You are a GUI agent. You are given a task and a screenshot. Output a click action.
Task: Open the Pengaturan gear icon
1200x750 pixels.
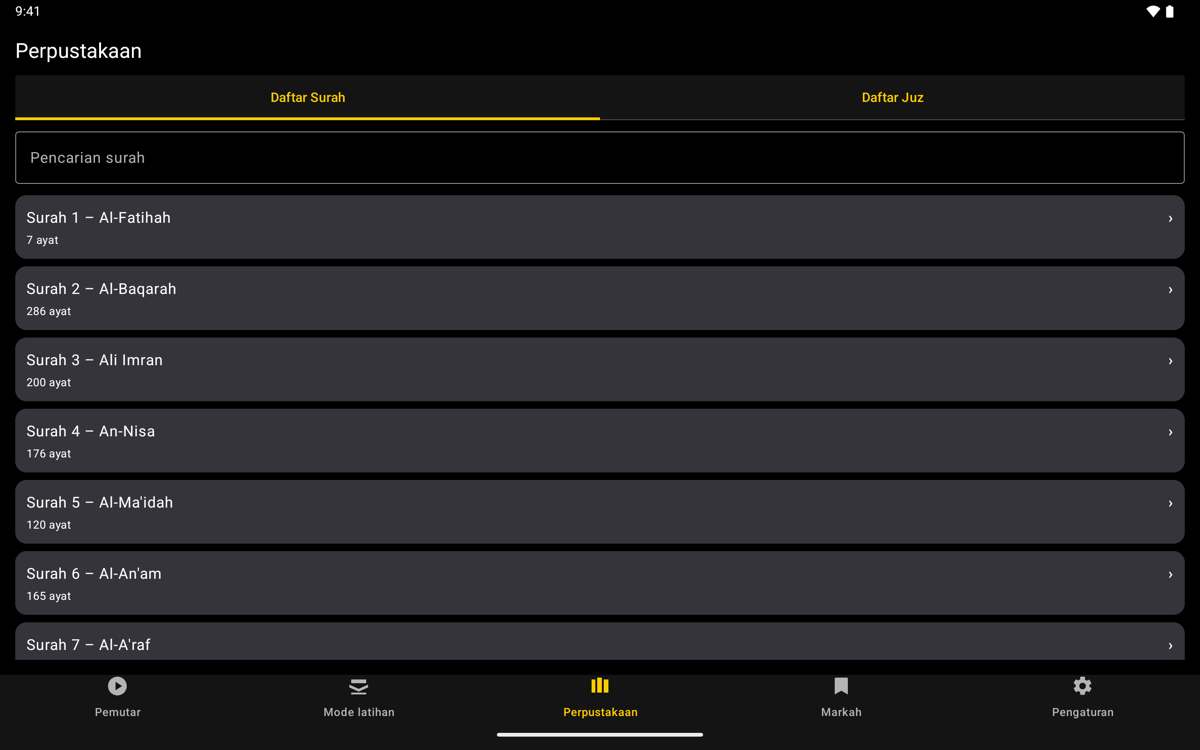(1082, 686)
